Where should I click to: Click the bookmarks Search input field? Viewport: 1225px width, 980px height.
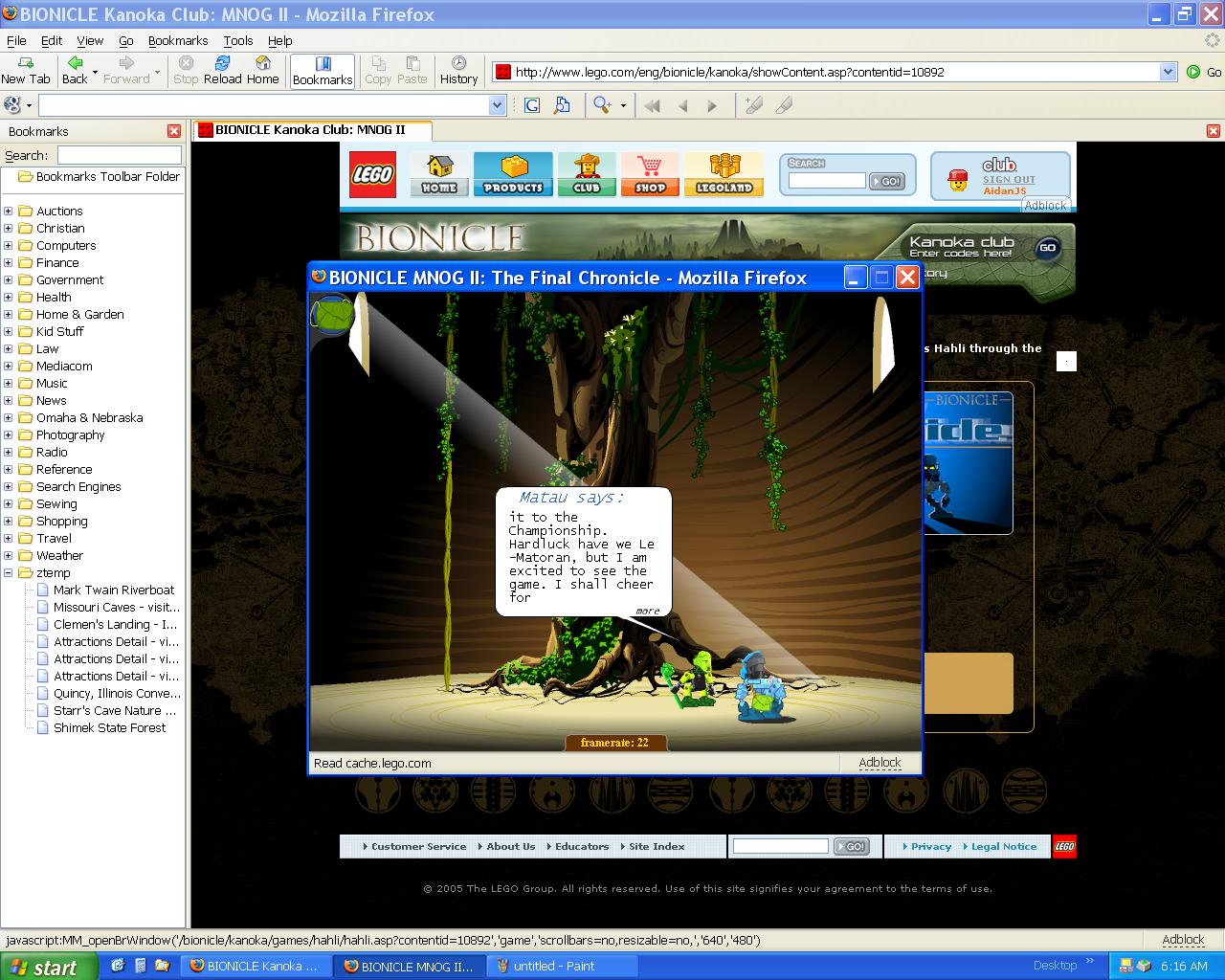point(119,155)
